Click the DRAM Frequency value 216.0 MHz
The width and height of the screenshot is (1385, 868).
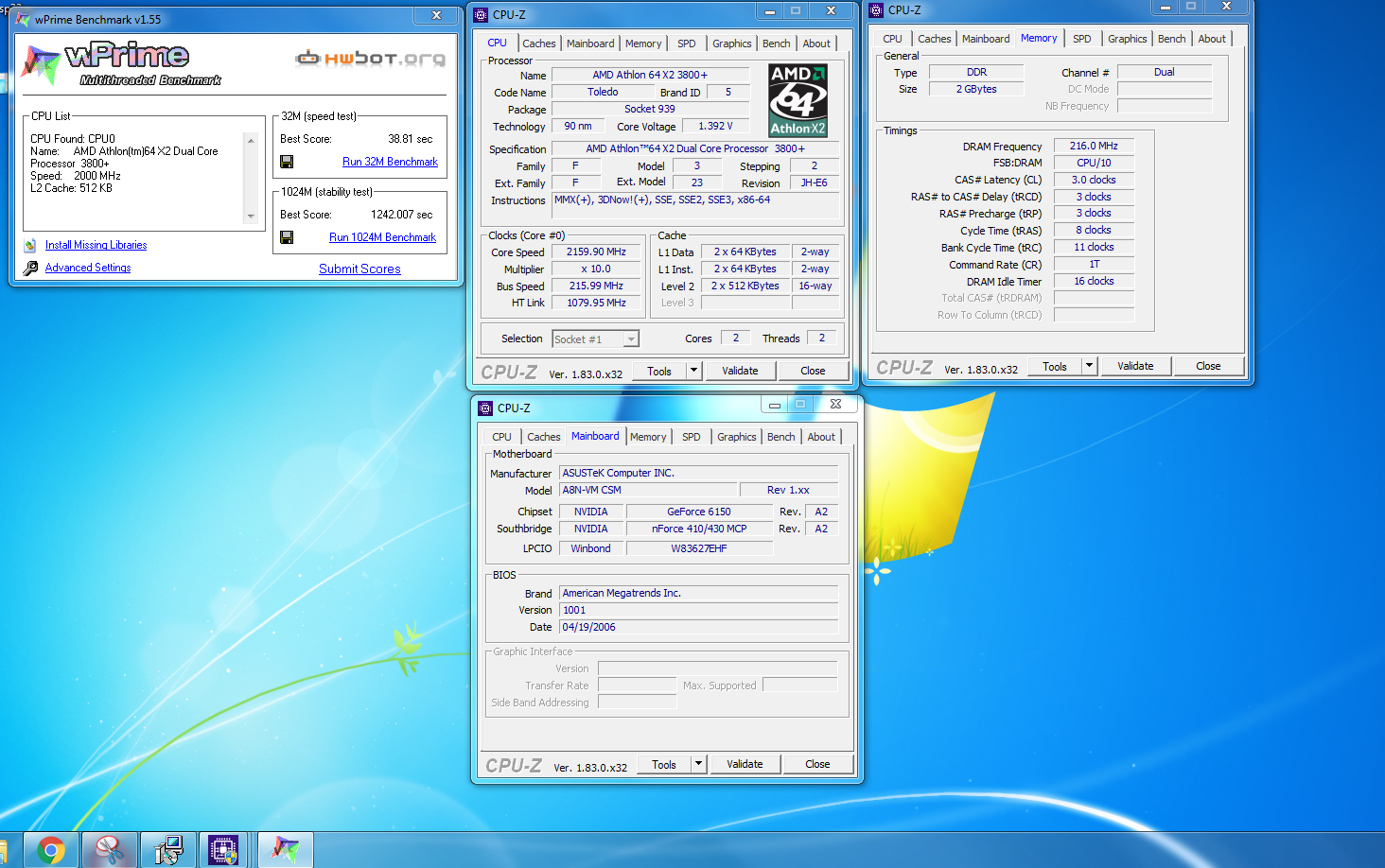tap(1094, 146)
